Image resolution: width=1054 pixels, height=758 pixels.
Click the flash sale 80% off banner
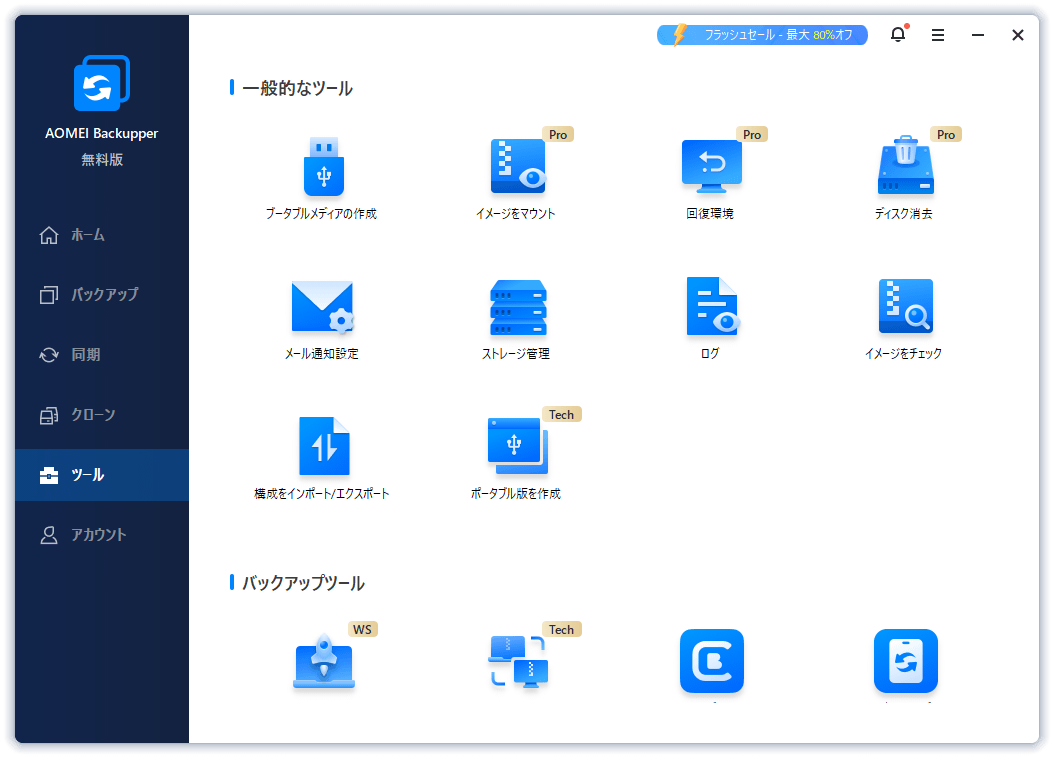pyautogui.click(x=762, y=35)
